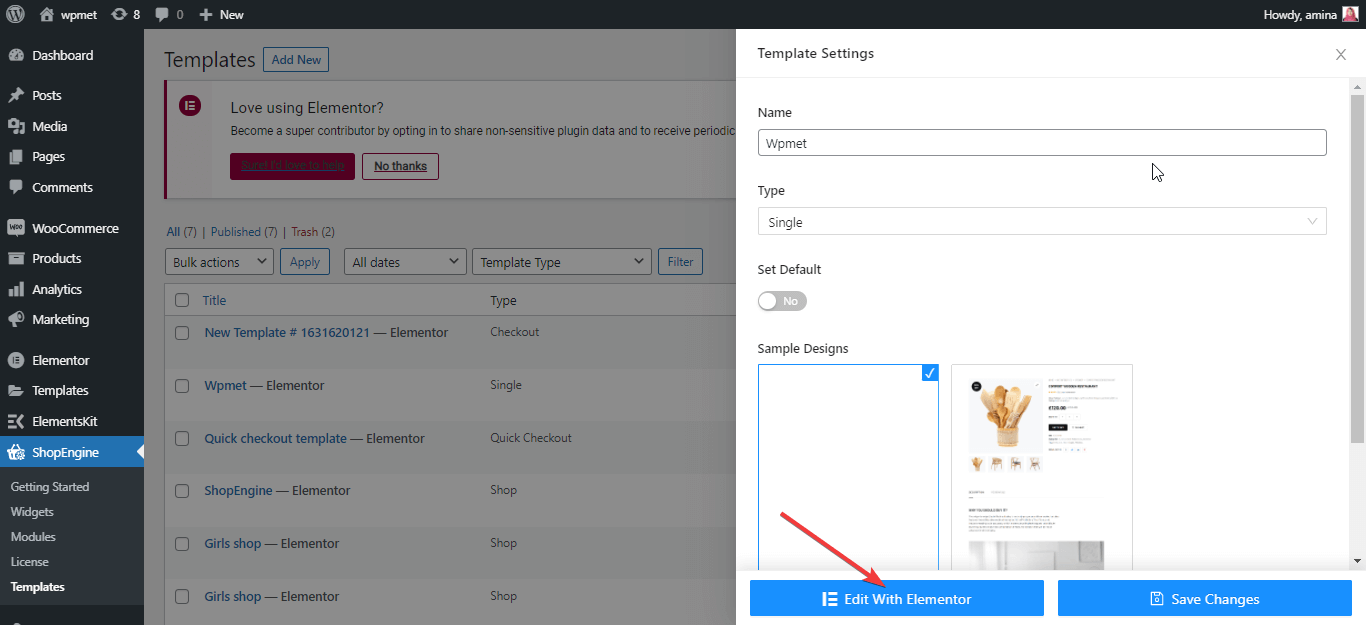1366x625 pixels.
Task: Check the Wpmet — Elementor row checkbox
Action: 182,386
